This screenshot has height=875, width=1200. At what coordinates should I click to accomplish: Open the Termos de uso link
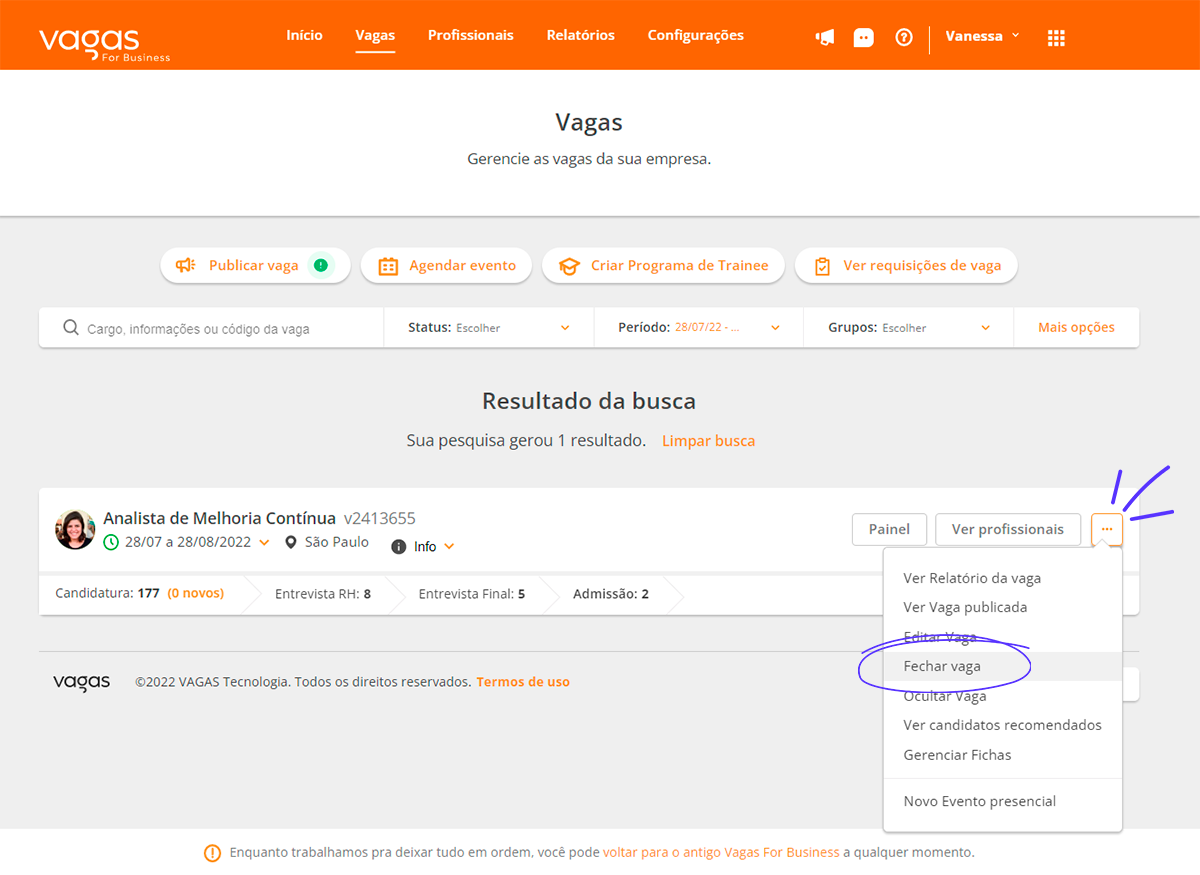click(523, 682)
